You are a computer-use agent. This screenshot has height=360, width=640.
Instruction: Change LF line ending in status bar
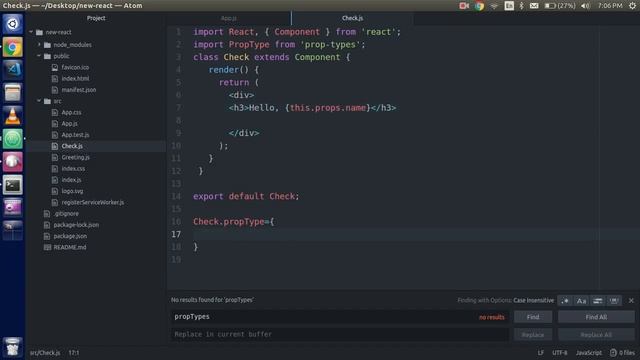(x=540, y=353)
